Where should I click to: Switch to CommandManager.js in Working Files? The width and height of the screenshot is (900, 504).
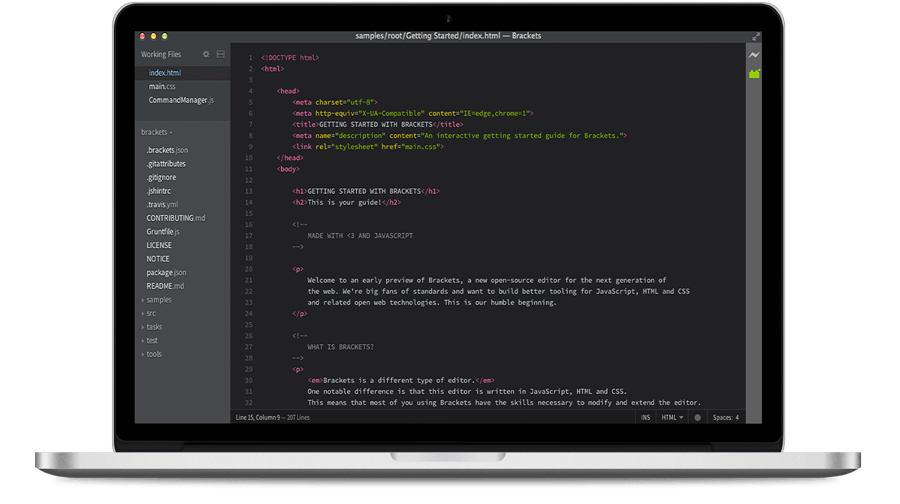point(180,100)
